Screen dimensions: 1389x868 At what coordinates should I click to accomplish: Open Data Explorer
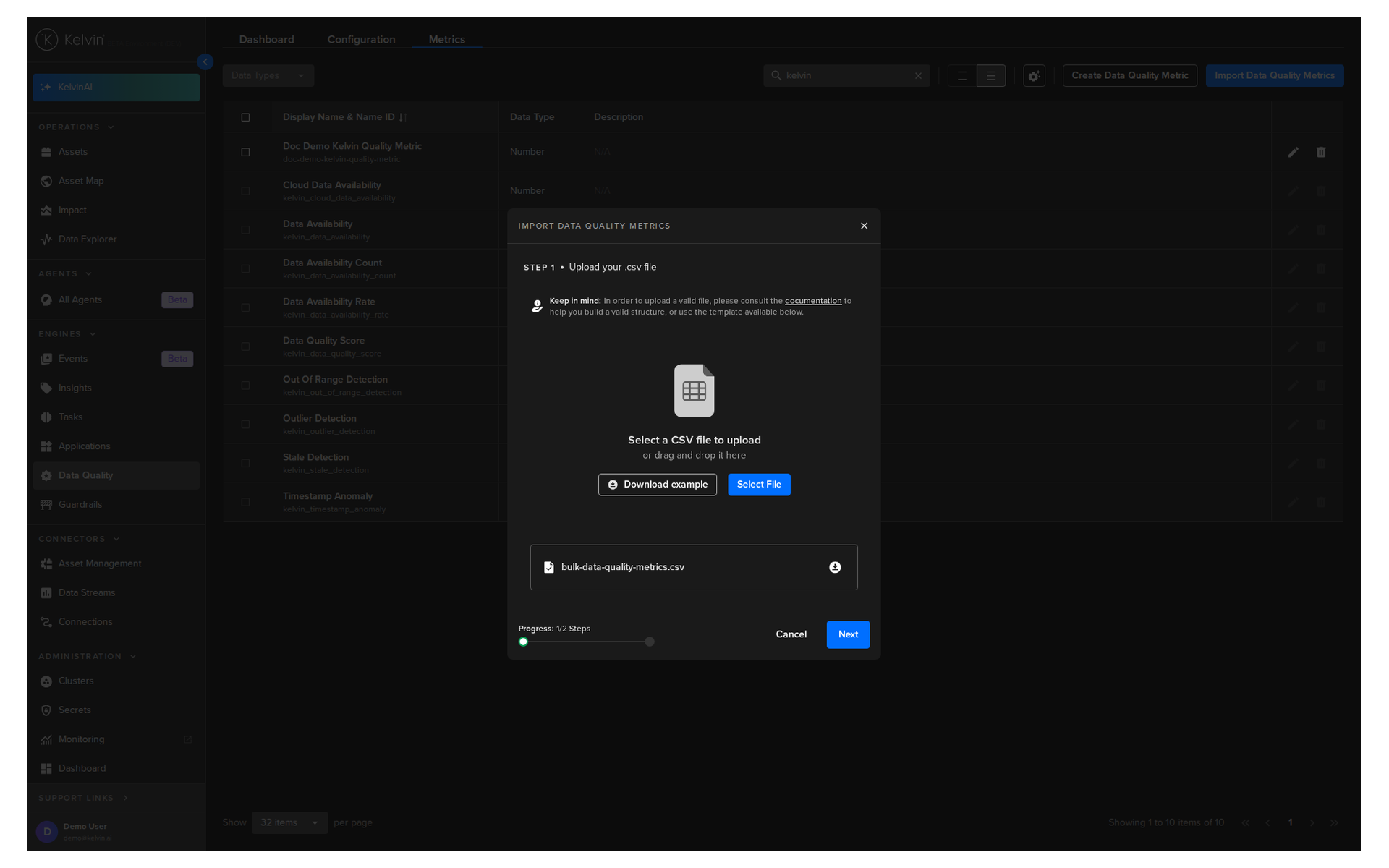pos(116,239)
